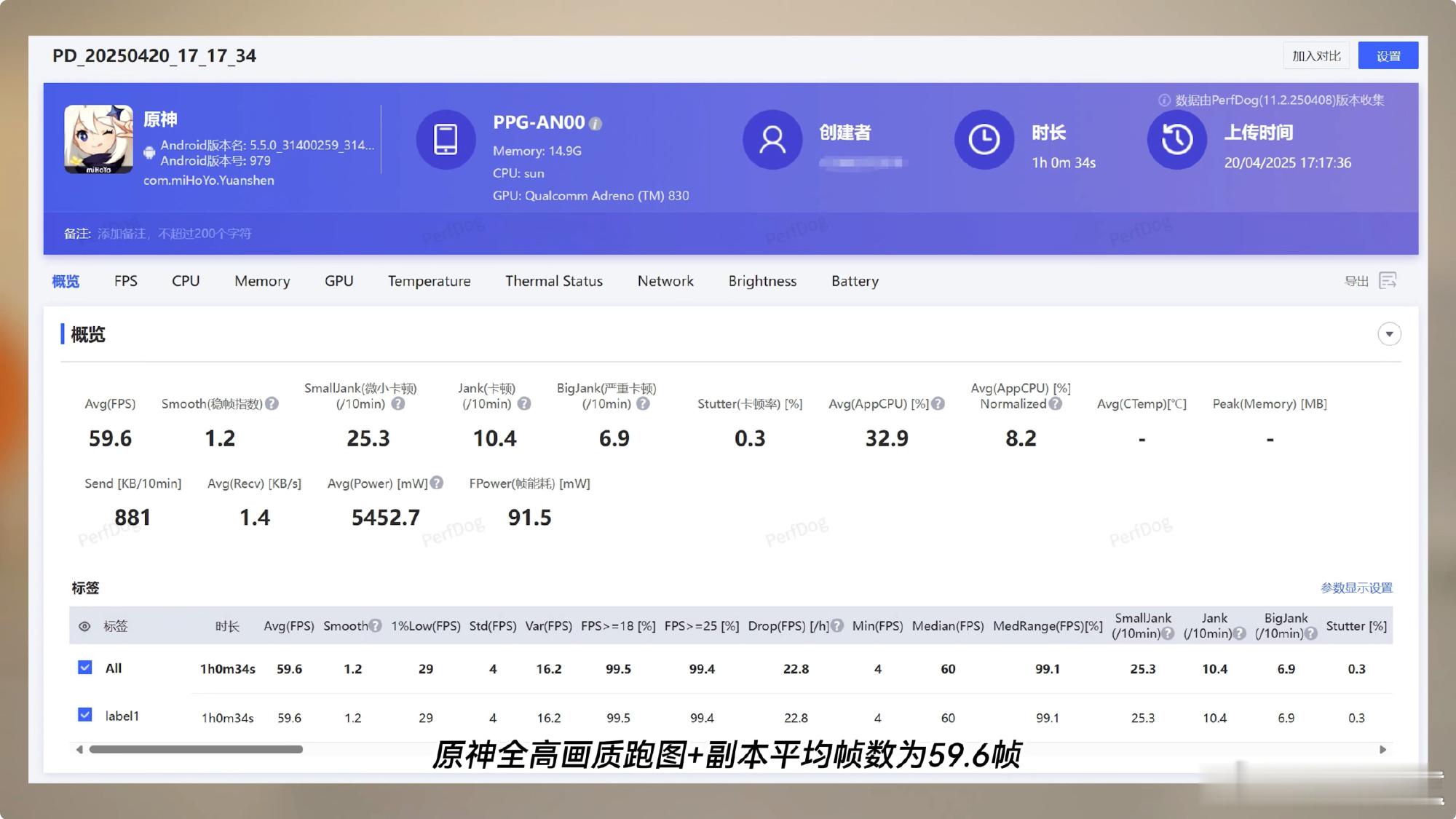The height and width of the screenshot is (819, 1456).
Task: Select the Brightness tab
Action: click(762, 281)
